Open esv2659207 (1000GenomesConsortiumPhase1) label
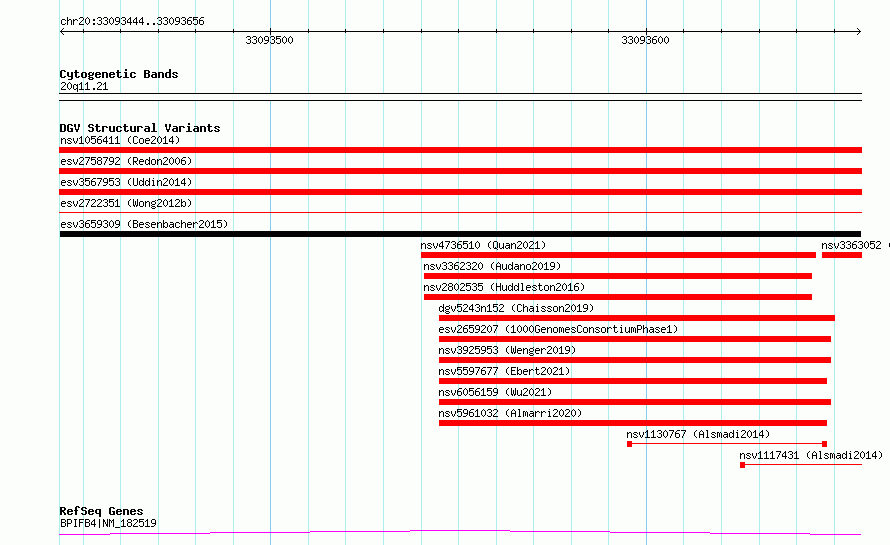The height and width of the screenshot is (545, 890). [558, 329]
